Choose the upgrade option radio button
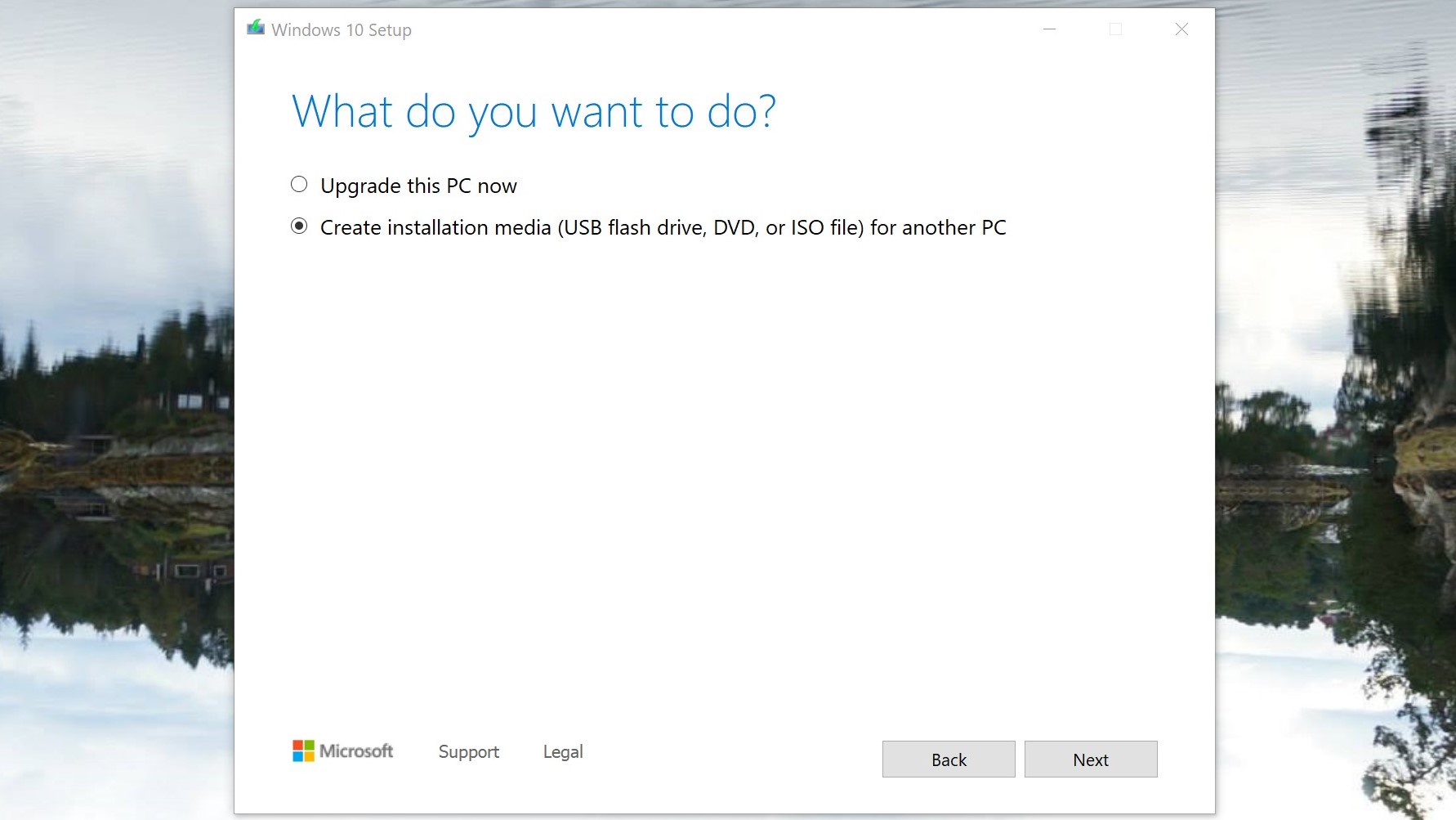 [x=298, y=184]
